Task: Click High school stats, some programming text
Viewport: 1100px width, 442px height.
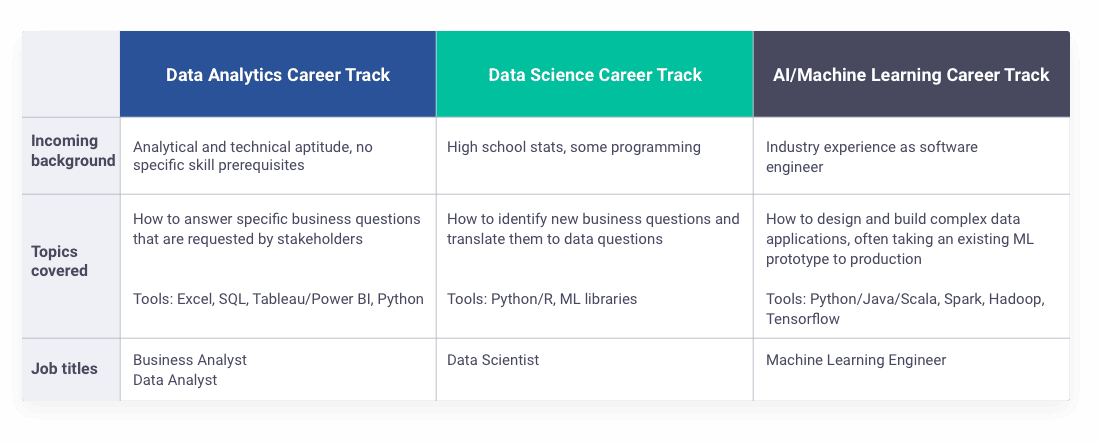Action: click(573, 147)
